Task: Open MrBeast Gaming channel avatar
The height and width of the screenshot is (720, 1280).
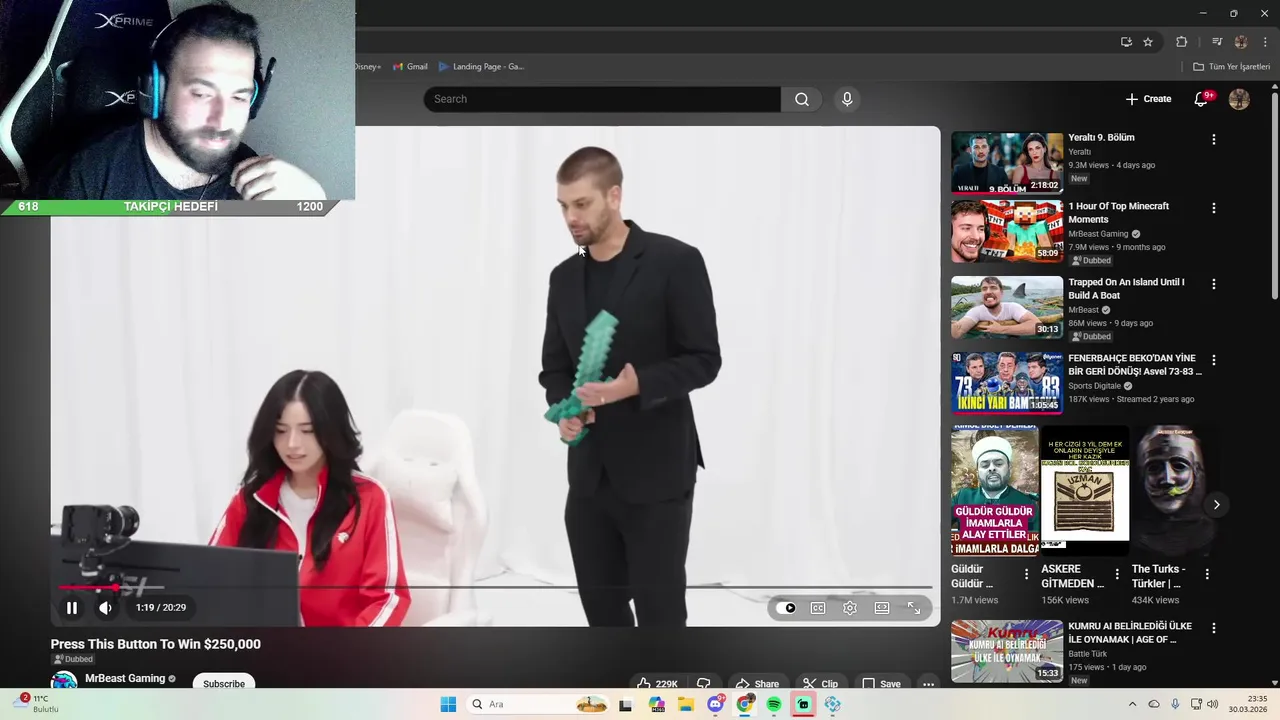Action: coord(64,681)
